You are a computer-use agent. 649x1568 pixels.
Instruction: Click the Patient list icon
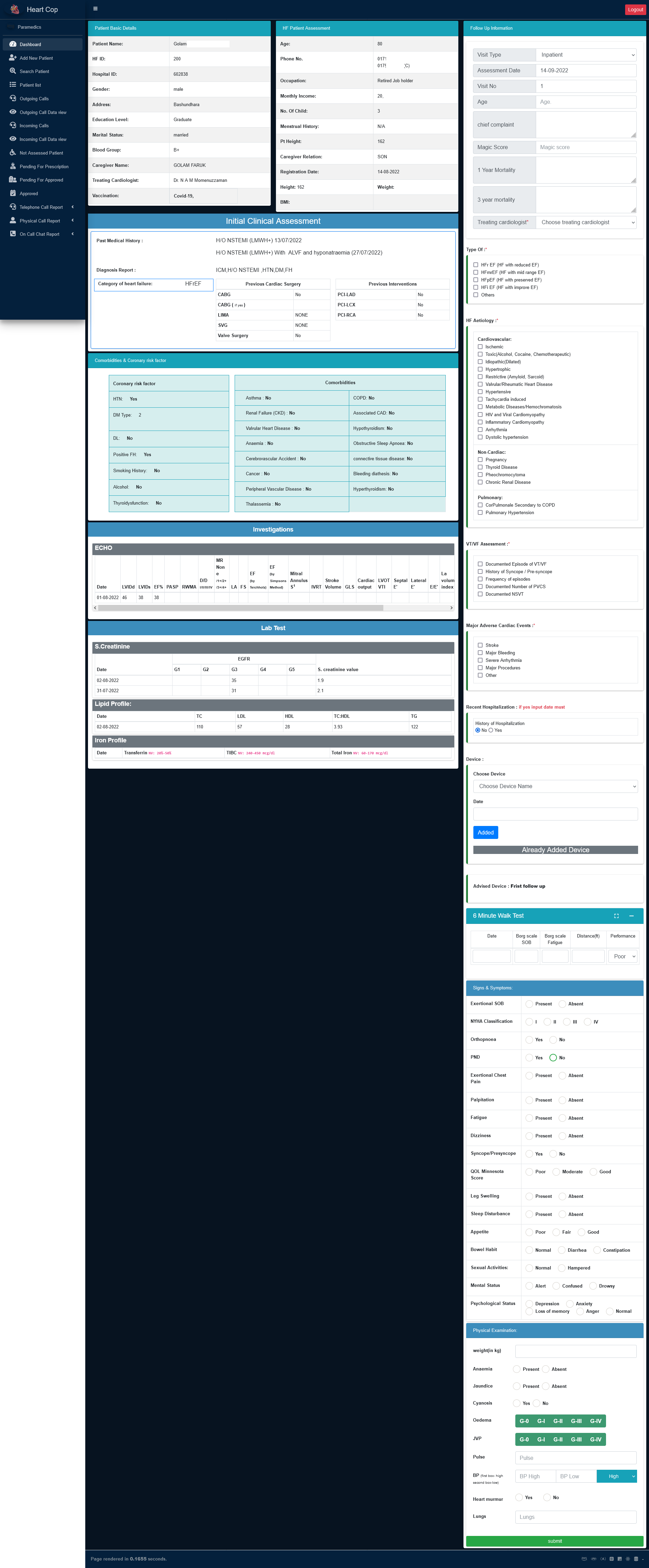pos(13,85)
